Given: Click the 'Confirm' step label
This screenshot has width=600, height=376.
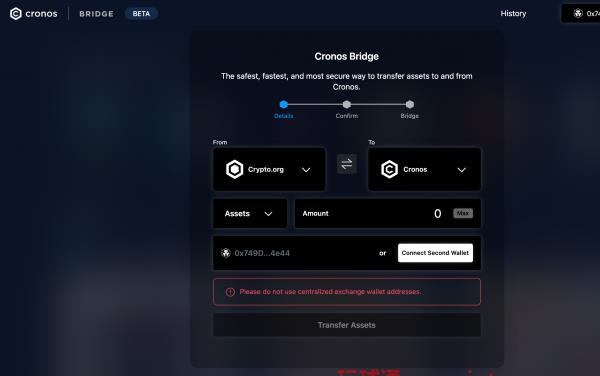Looking at the screenshot, I should coord(347,116).
